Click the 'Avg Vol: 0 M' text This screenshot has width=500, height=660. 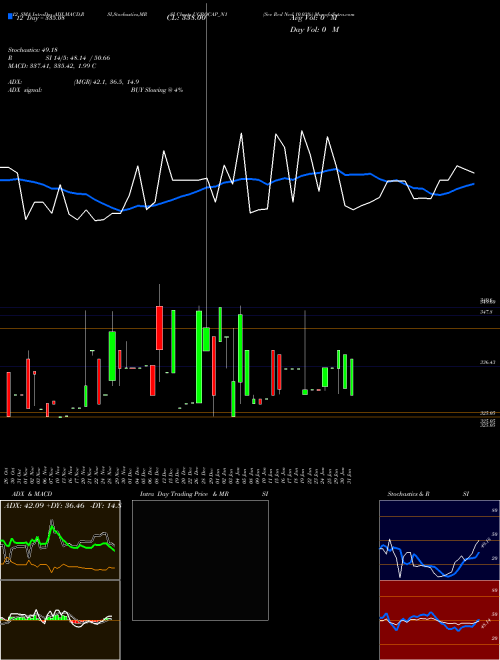[x=314, y=18]
